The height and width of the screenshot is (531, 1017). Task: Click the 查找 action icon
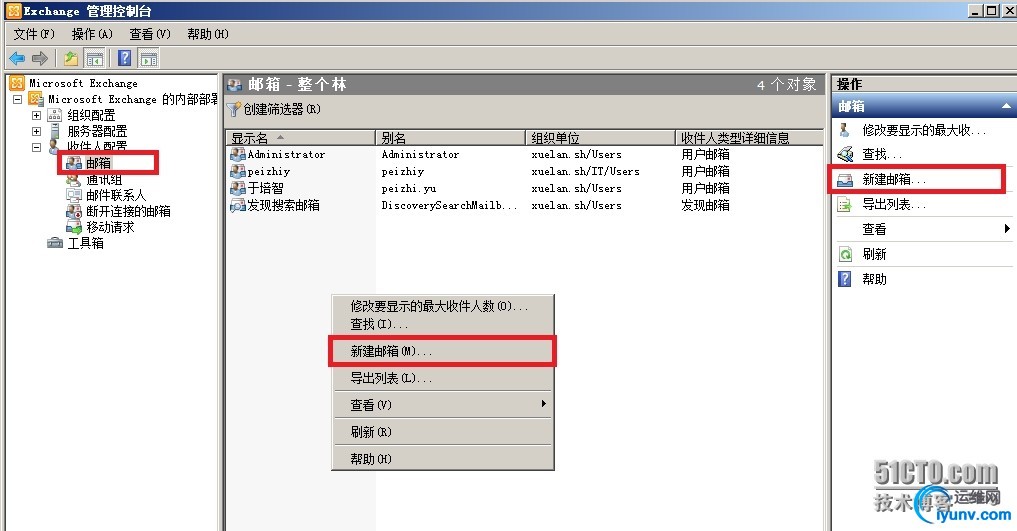(x=845, y=154)
